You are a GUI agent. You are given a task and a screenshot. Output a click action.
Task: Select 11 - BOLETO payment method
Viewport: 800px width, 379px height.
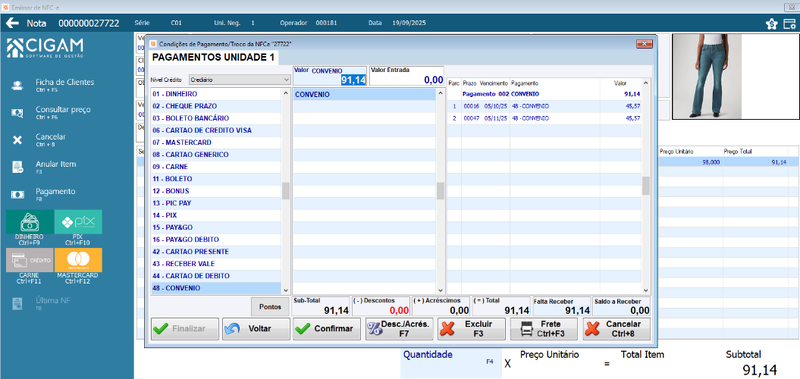pyautogui.click(x=216, y=179)
